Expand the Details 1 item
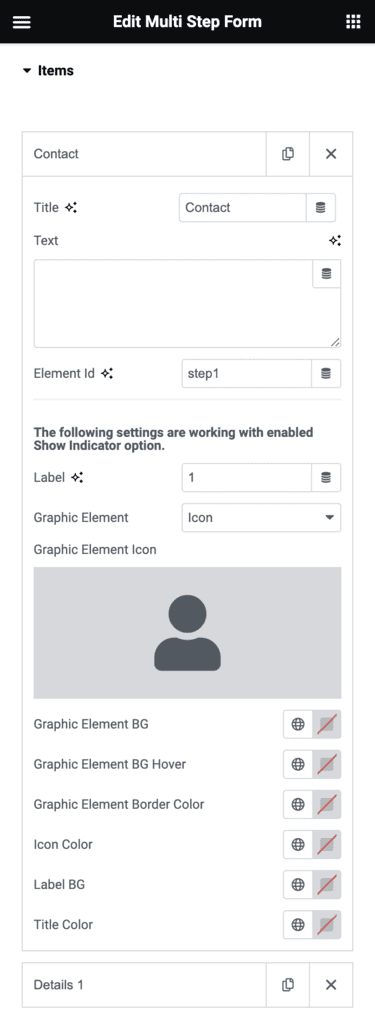The height and width of the screenshot is (1018, 375). (144, 985)
